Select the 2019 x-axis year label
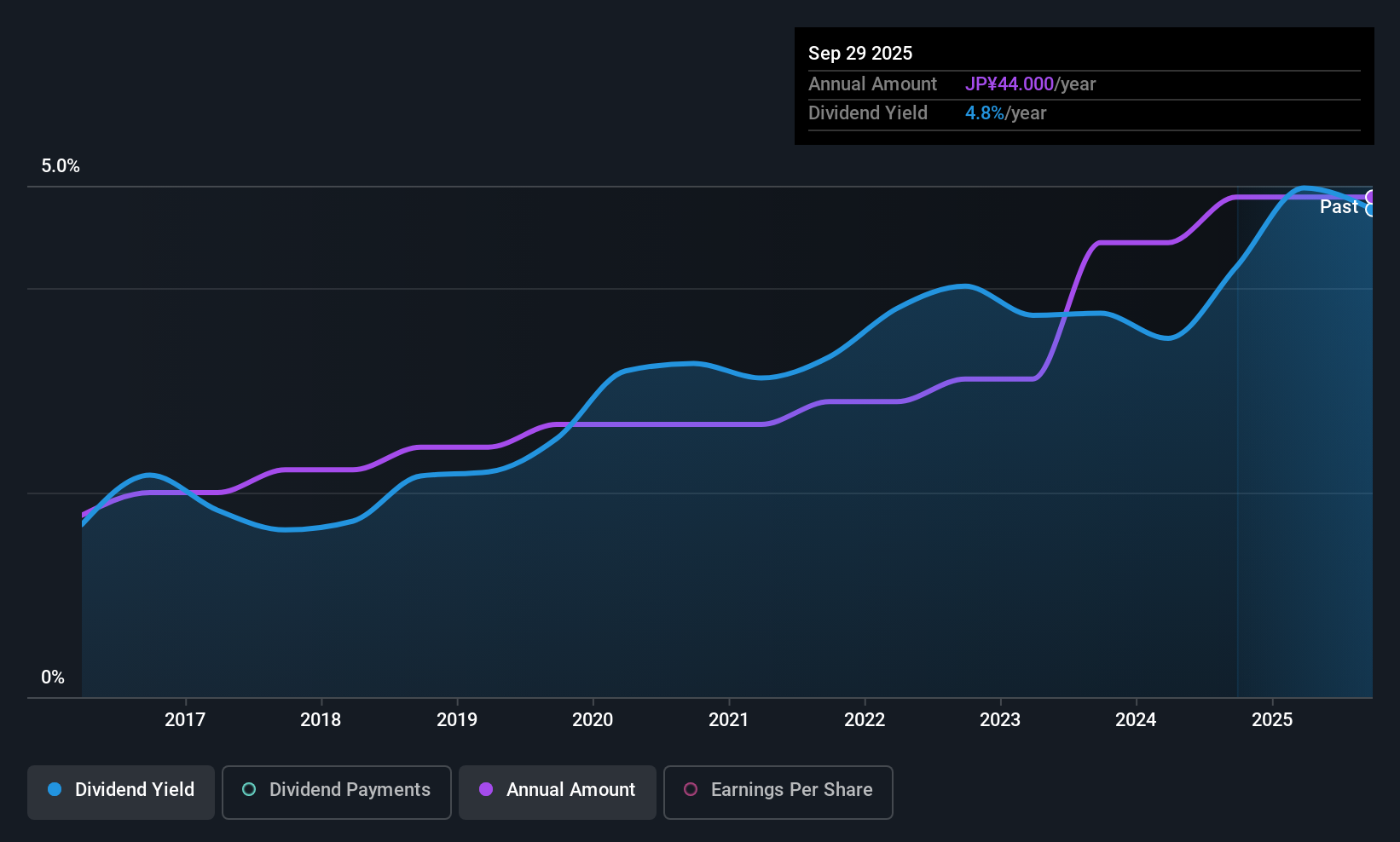 click(457, 720)
